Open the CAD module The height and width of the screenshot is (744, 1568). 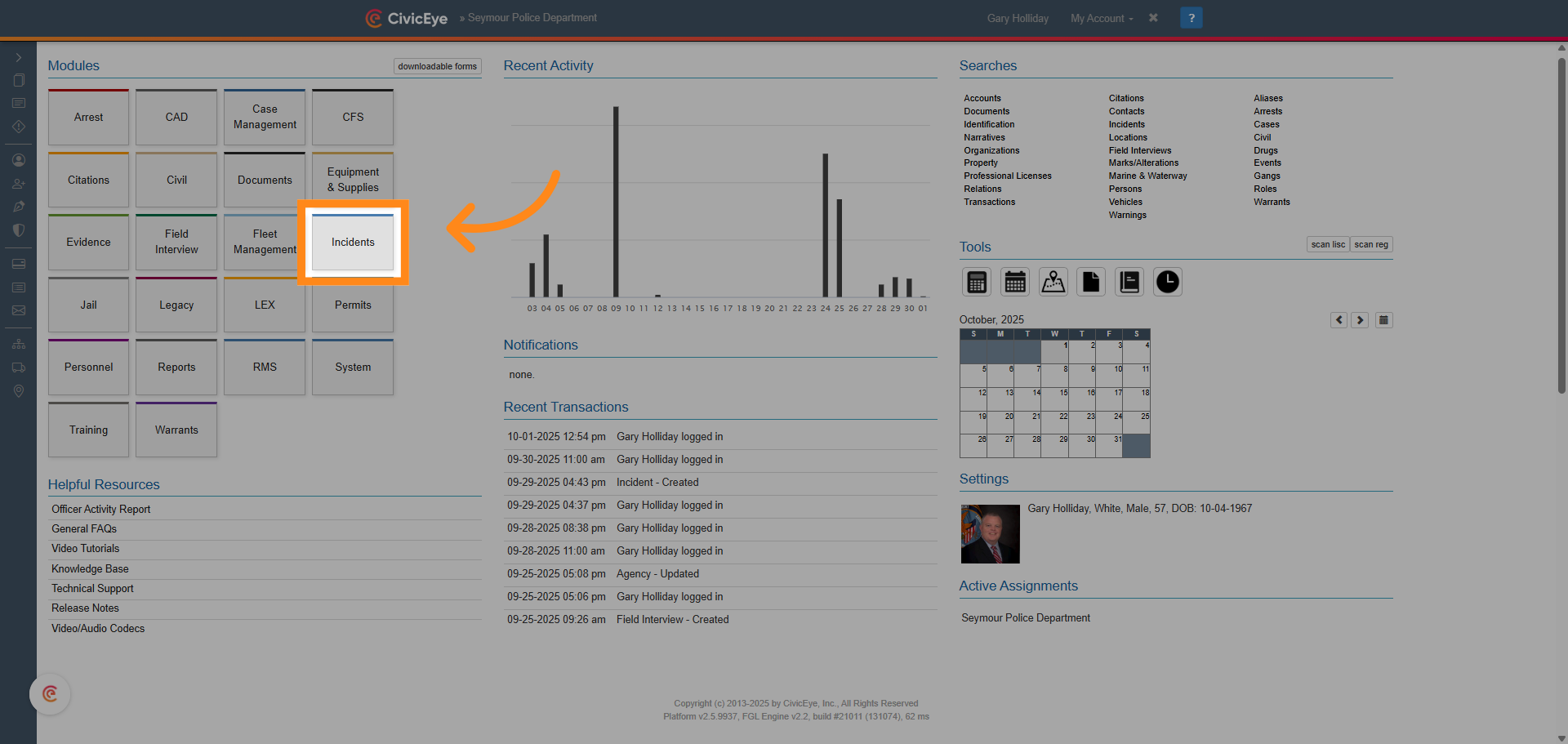pos(176,117)
